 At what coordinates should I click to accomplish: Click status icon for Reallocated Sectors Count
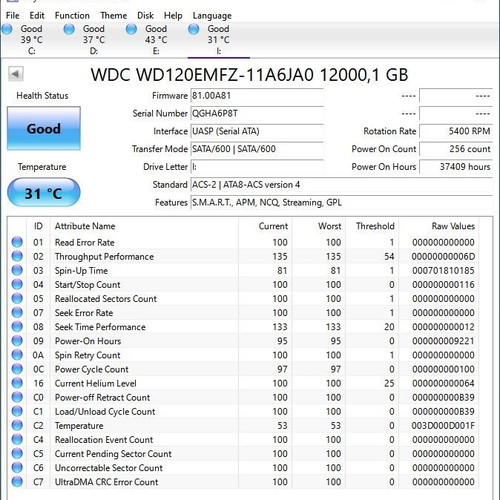(17, 298)
